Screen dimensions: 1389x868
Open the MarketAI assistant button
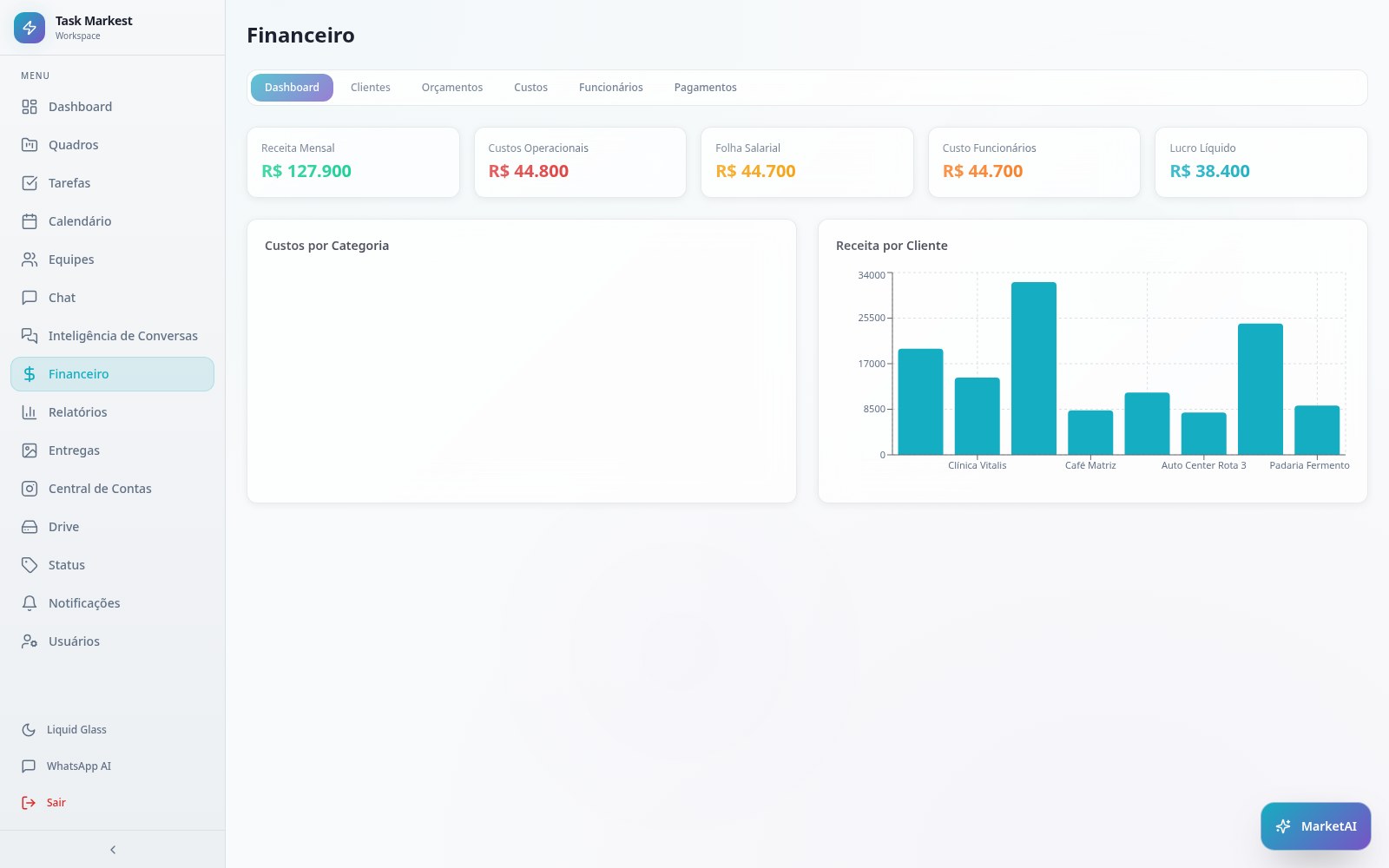[1315, 826]
